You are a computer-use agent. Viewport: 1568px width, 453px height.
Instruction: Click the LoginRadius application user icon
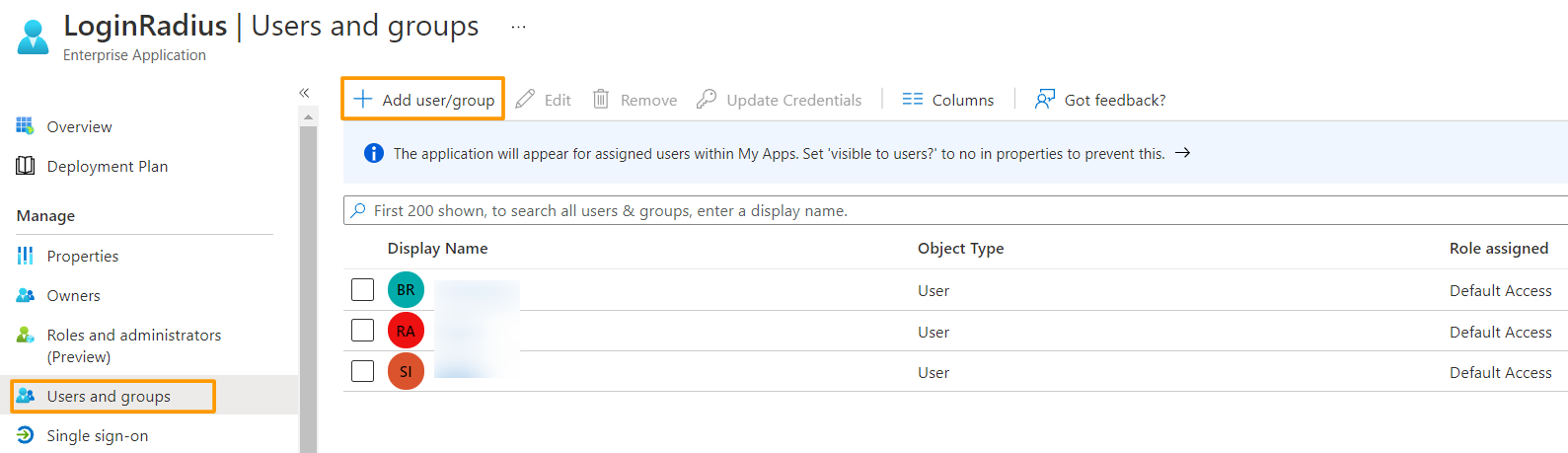click(x=33, y=38)
